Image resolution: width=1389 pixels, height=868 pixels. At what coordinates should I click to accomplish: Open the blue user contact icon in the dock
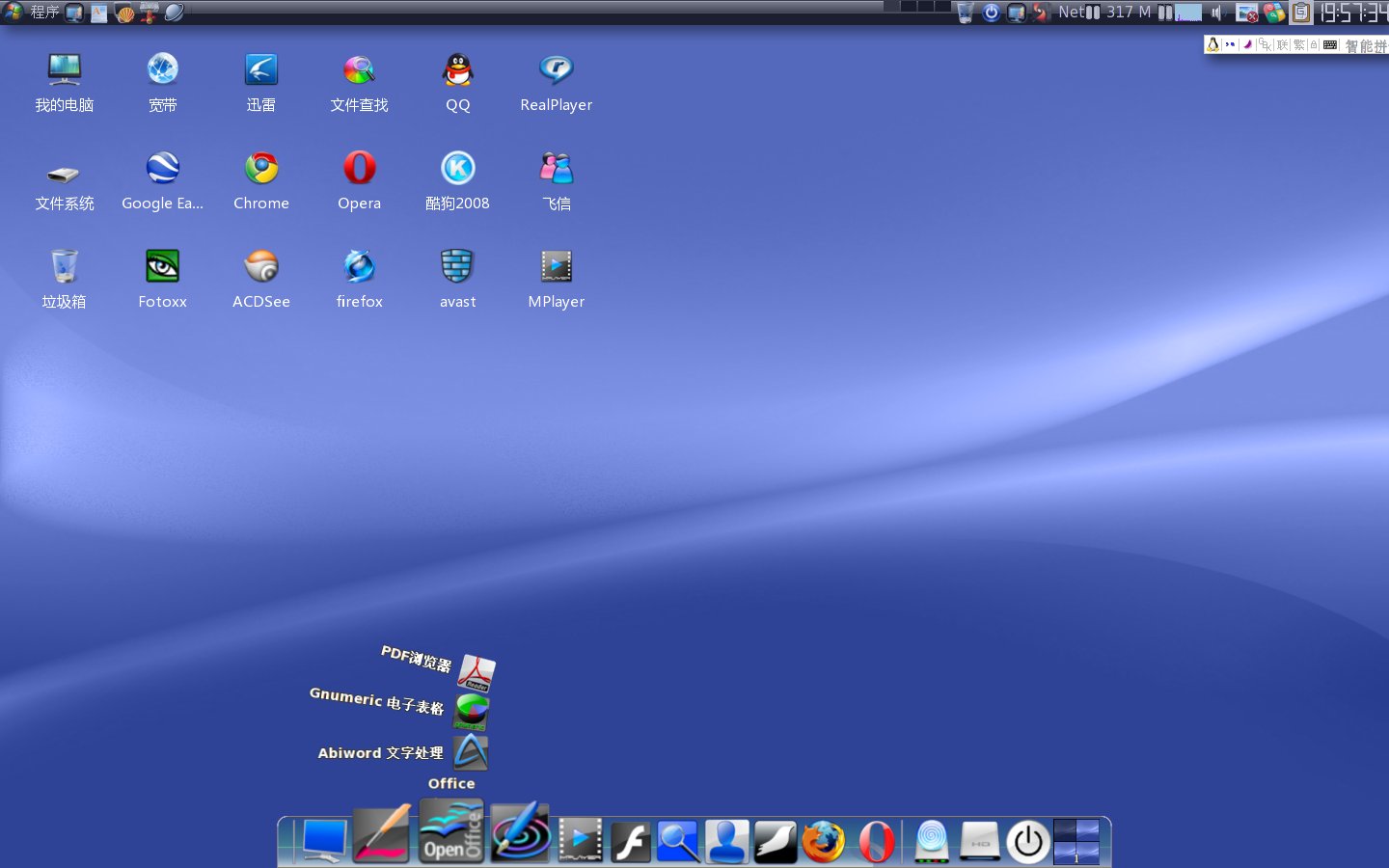coord(726,842)
